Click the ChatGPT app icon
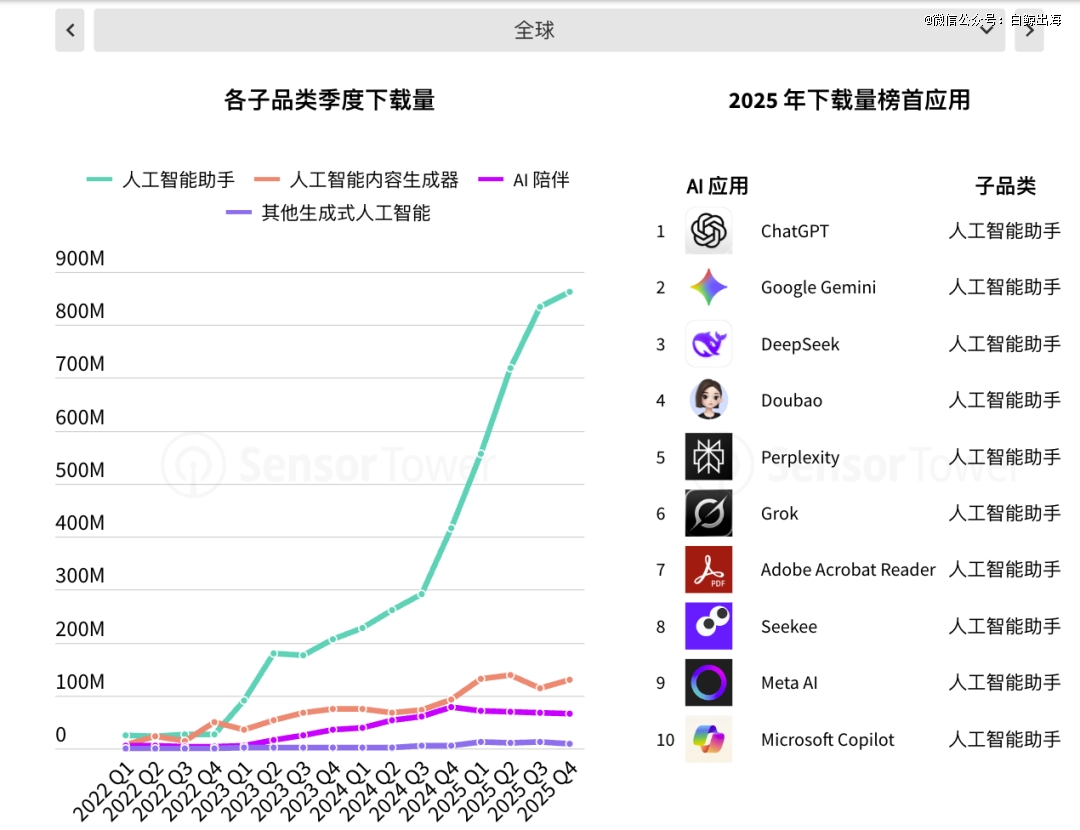This screenshot has width=1080, height=830. pos(709,230)
